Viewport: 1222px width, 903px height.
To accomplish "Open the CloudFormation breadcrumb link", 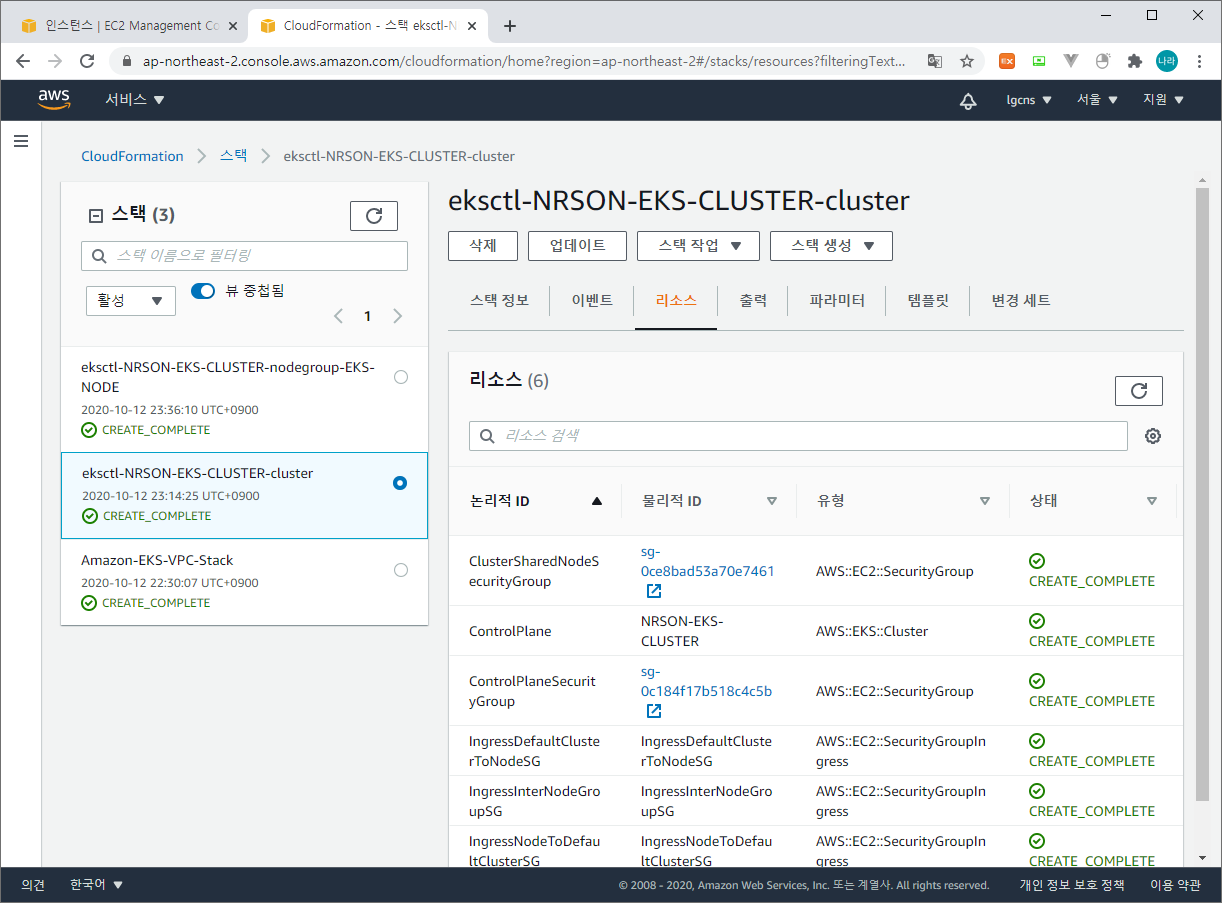I will tap(132, 156).
